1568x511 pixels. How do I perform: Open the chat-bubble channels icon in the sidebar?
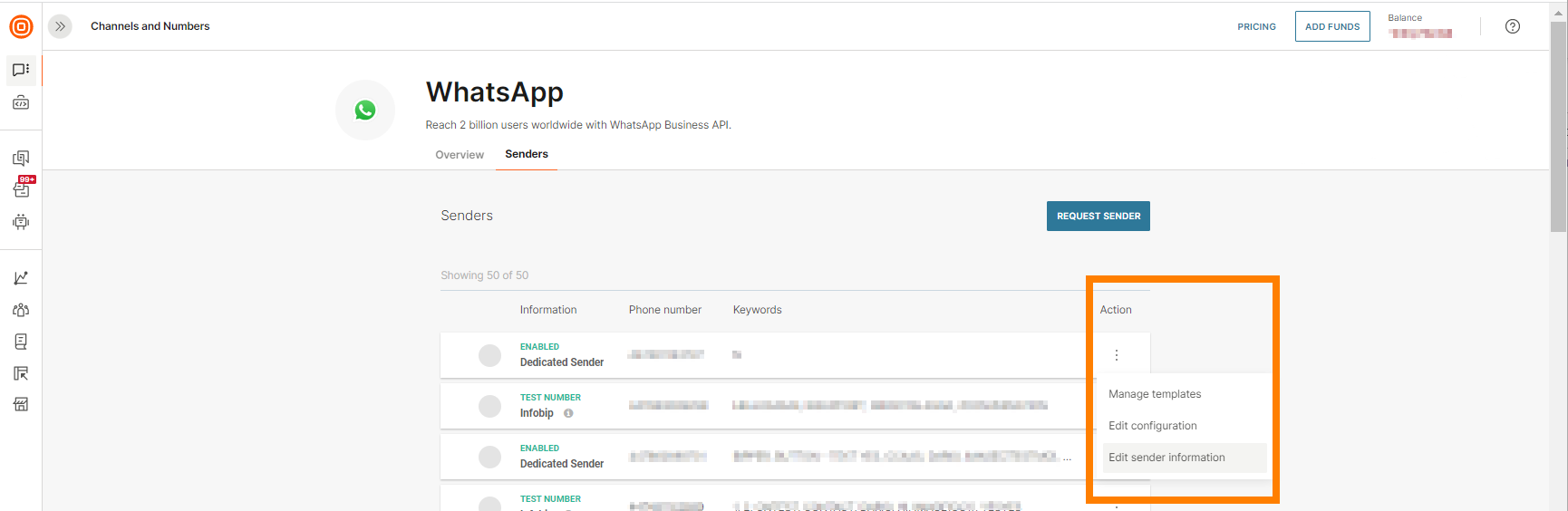coord(21,70)
